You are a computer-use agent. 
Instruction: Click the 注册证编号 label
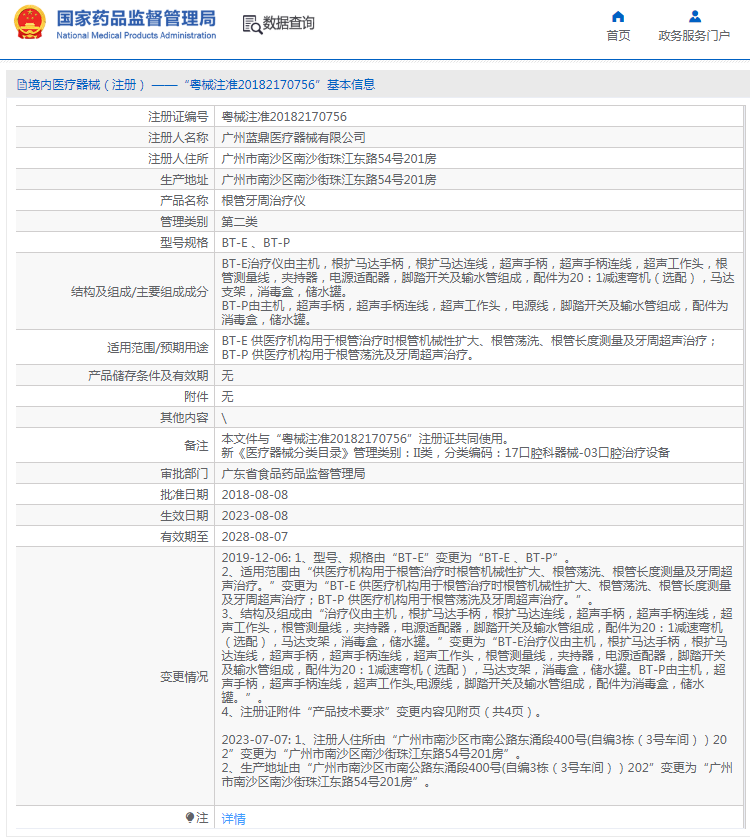tap(178, 117)
